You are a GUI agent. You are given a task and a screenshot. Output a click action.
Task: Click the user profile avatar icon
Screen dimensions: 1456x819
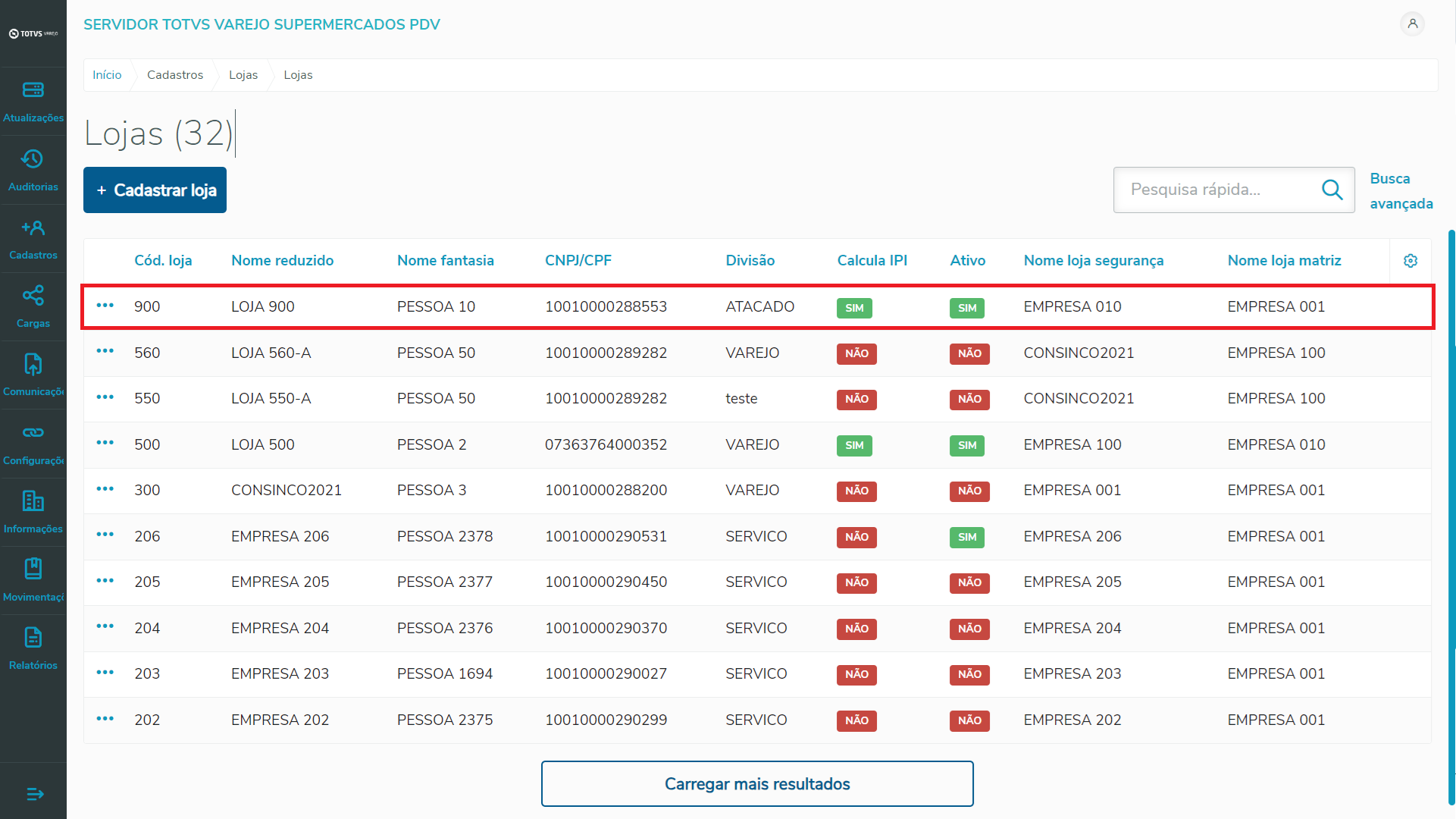pos(1412,24)
